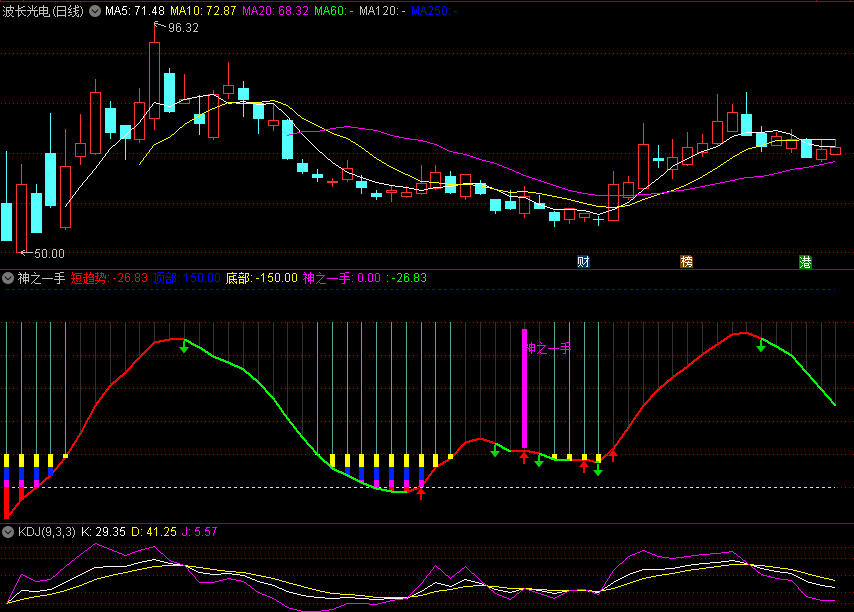The image size is (854, 612).
Task: Click the magenta 神之一手 signal bar
Action: [524, 389]
